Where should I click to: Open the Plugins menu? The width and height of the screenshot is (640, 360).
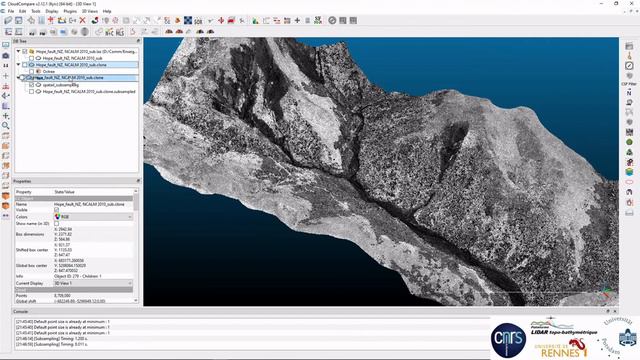tap(70, 11)
